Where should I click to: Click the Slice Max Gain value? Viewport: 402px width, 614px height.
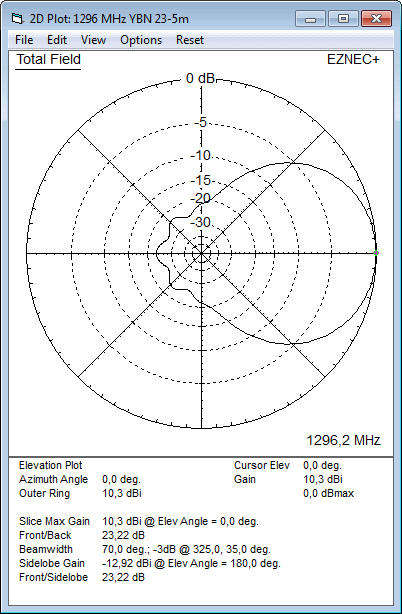pos(180,522)
